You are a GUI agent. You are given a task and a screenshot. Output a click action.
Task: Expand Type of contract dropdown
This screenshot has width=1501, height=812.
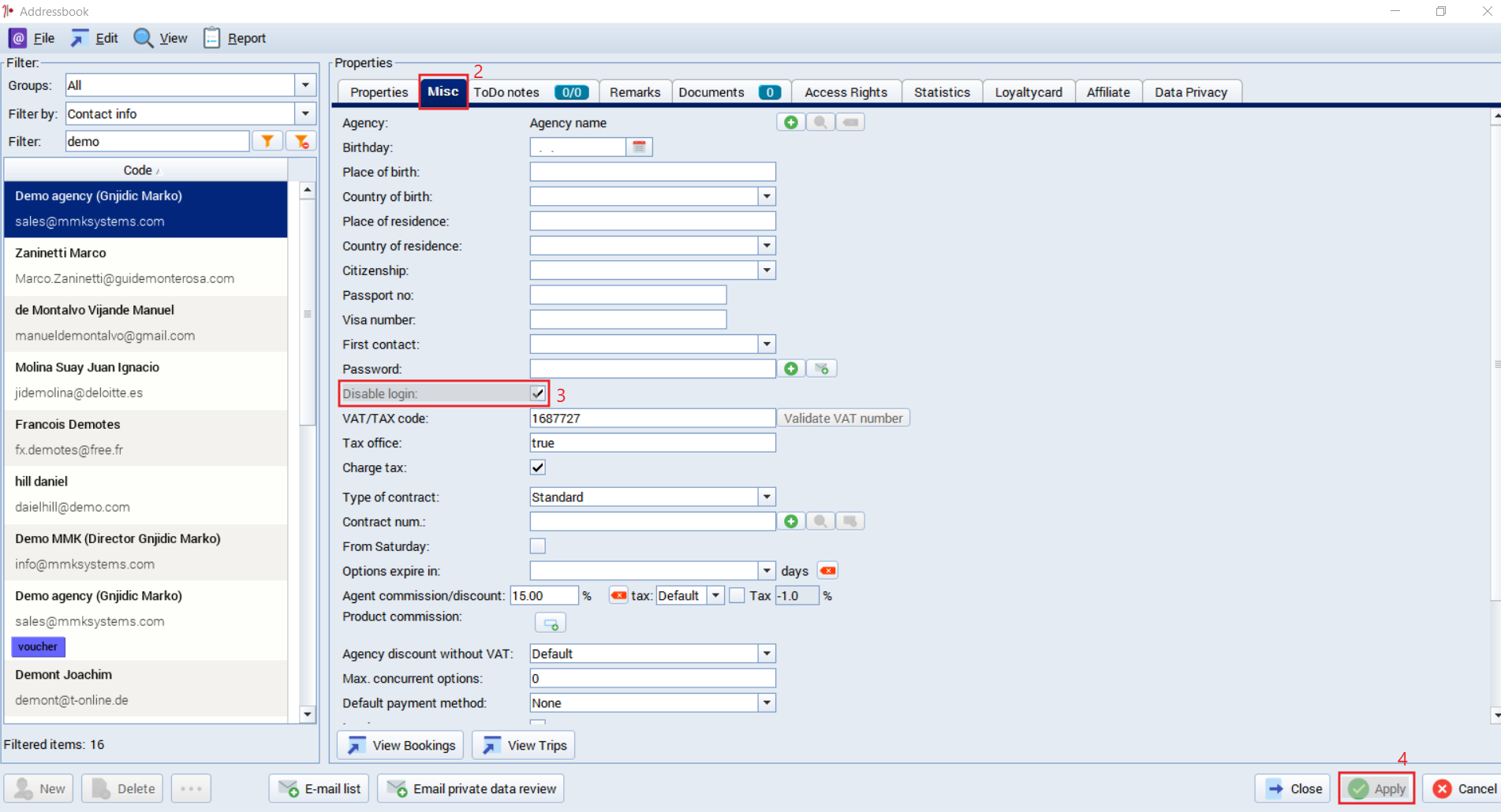click(767, 497)
